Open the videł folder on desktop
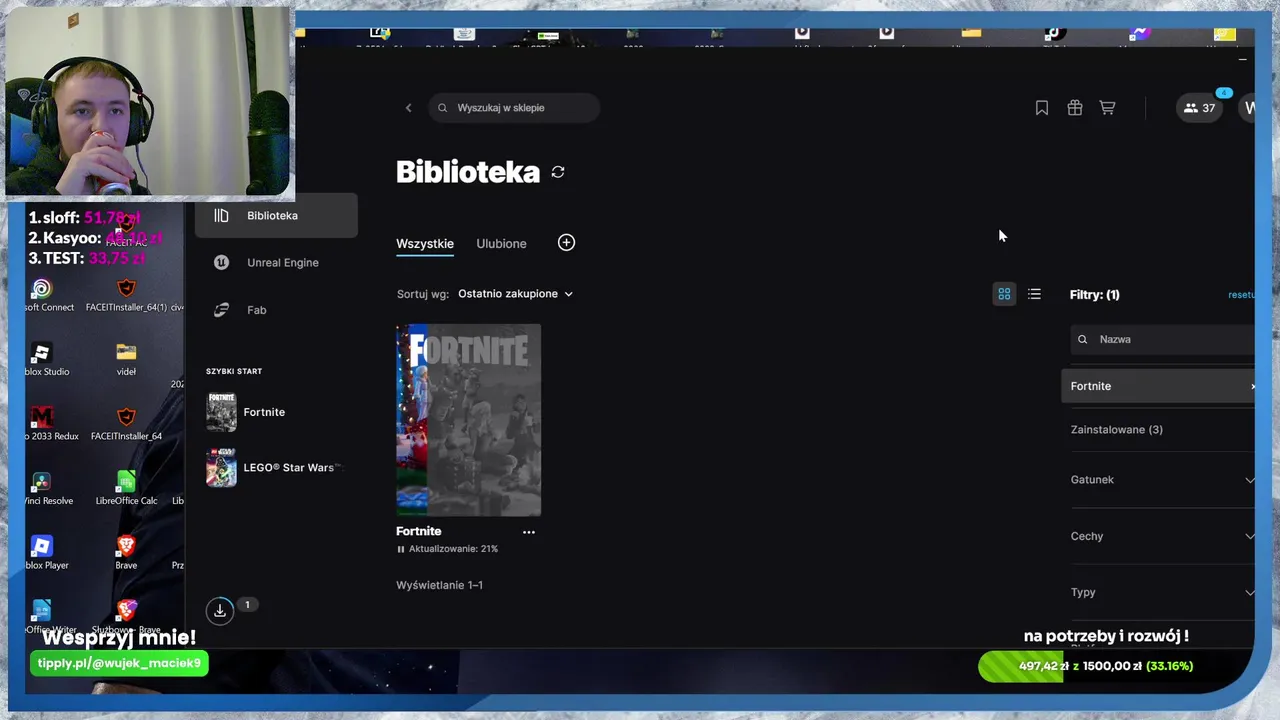The height and width of the screenshot is (720, 1280). [126, 360]
